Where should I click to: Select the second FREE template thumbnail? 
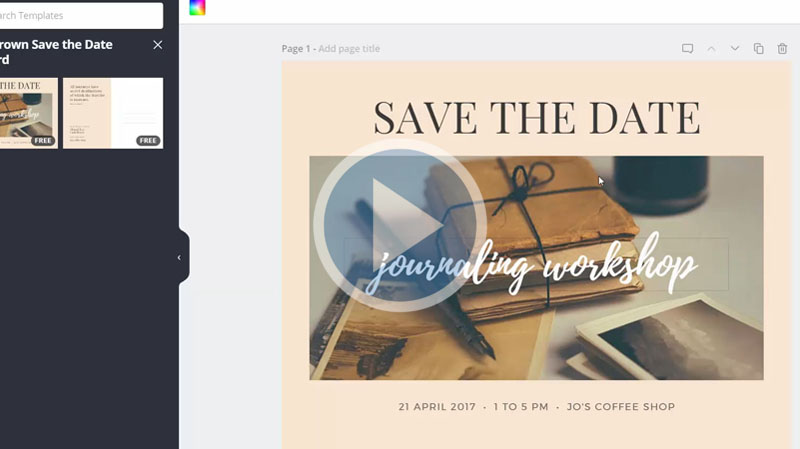click(113, 113)
